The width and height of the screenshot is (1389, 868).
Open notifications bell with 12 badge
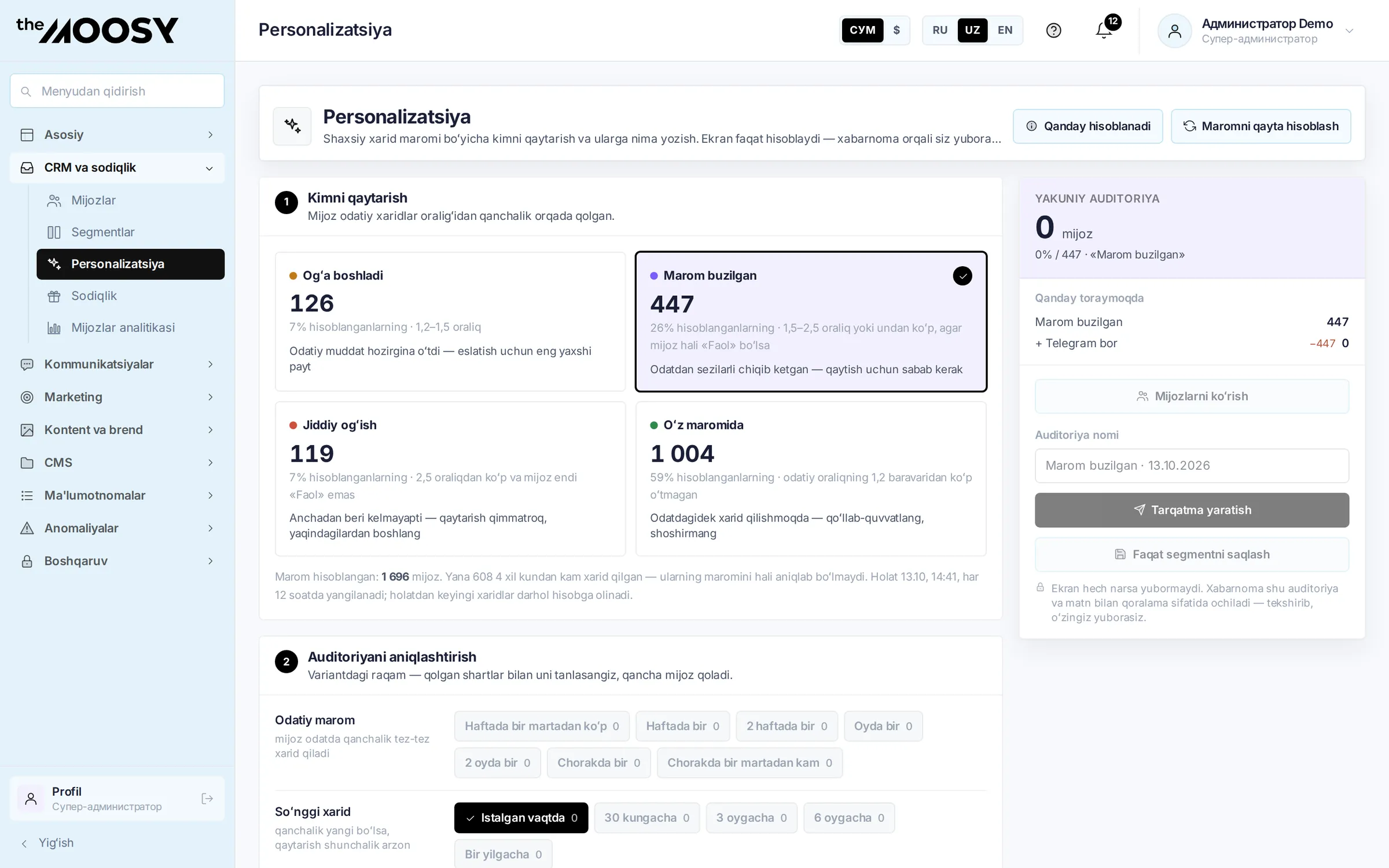click(1104, 30)
